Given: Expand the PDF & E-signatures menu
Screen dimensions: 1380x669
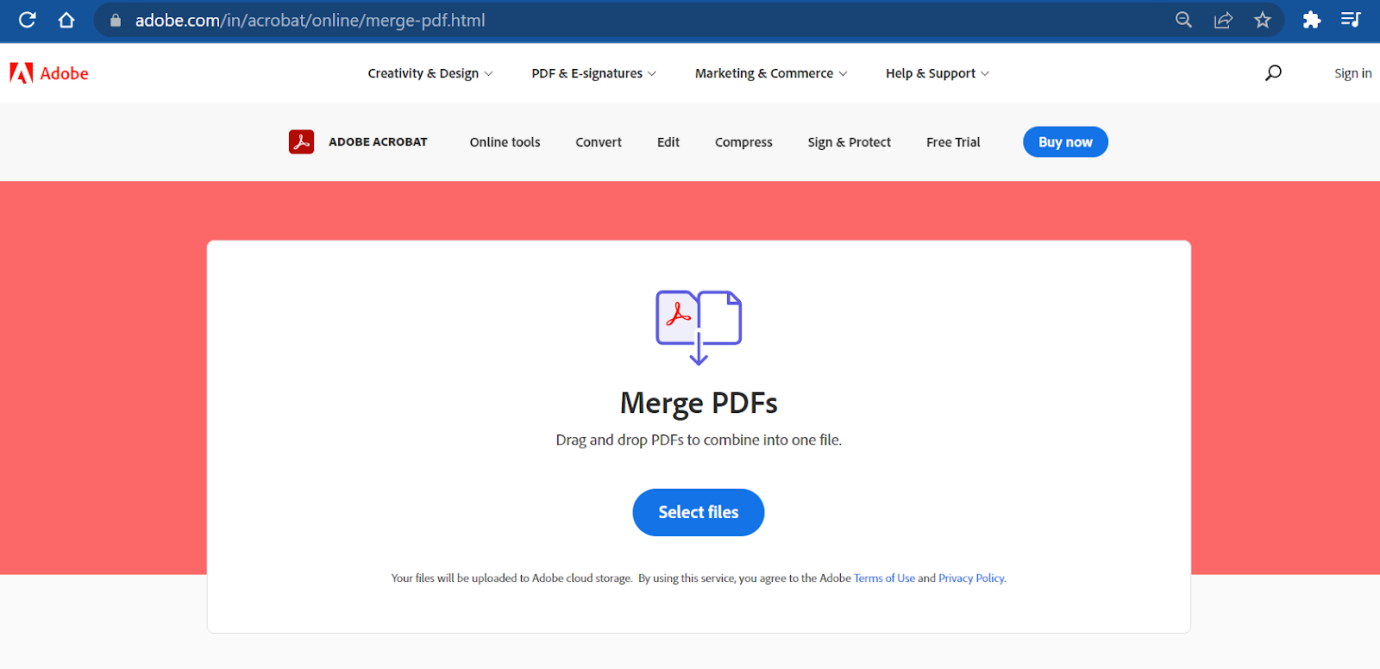Looking at the screenshot, I should [594, 73].
